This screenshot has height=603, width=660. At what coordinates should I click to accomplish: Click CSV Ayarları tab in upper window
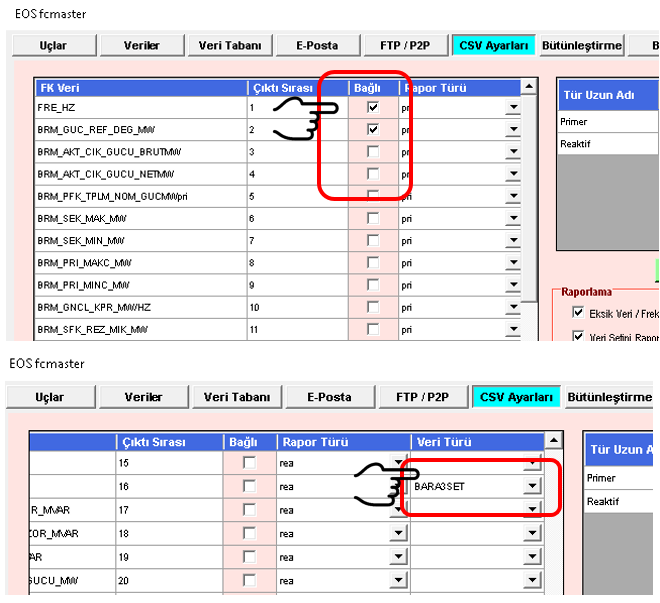coord(494,45)
